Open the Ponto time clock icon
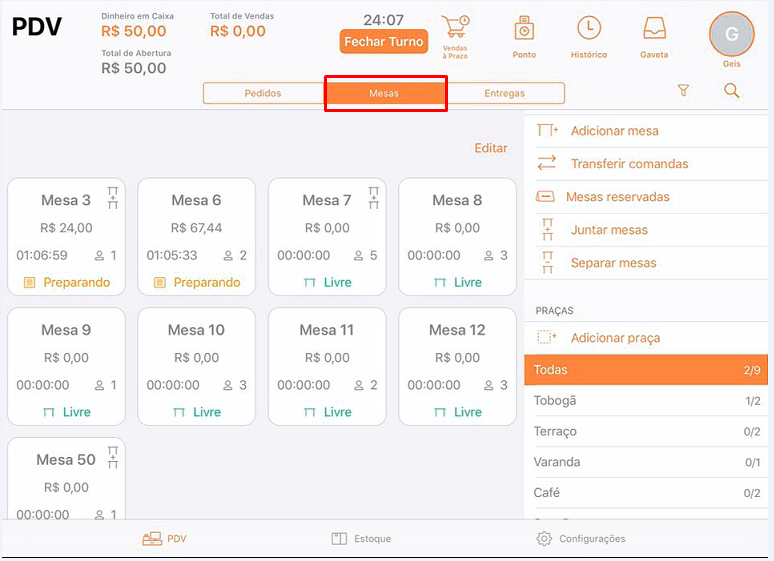The image size is (774, 561). (x=524, y=28)
